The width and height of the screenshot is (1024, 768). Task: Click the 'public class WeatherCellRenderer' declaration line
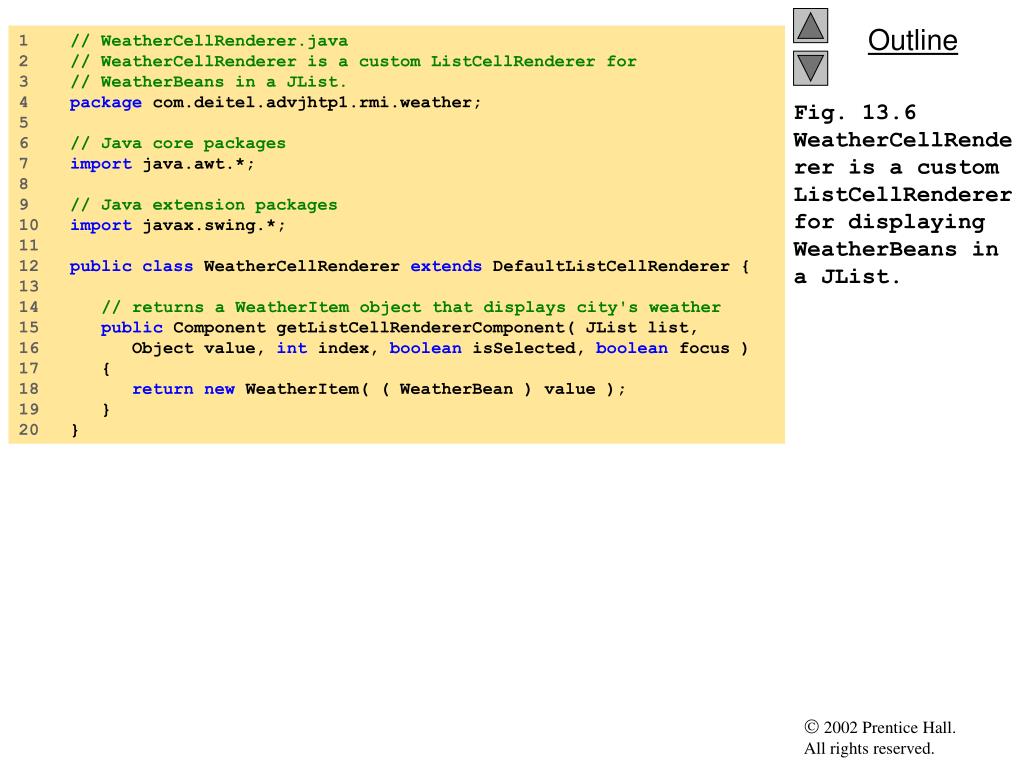(409, 266)
